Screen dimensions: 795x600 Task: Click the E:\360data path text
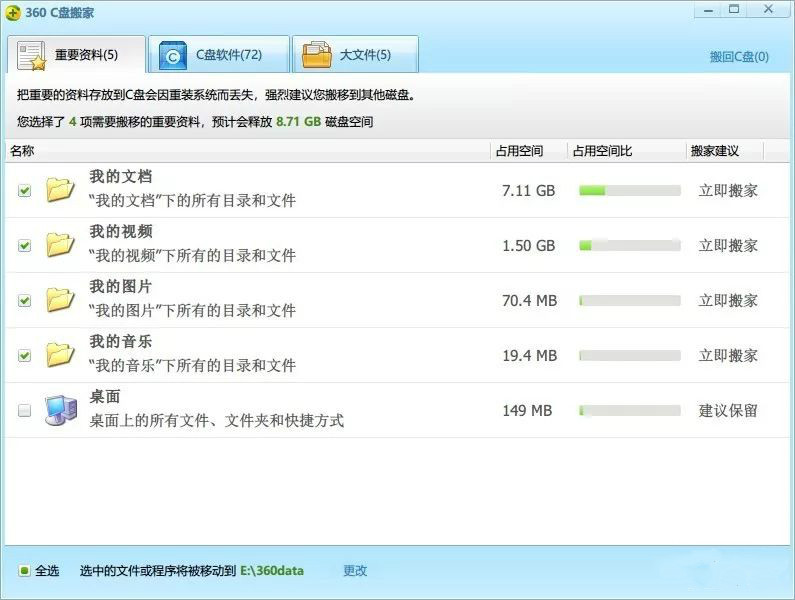coord(272,571)
